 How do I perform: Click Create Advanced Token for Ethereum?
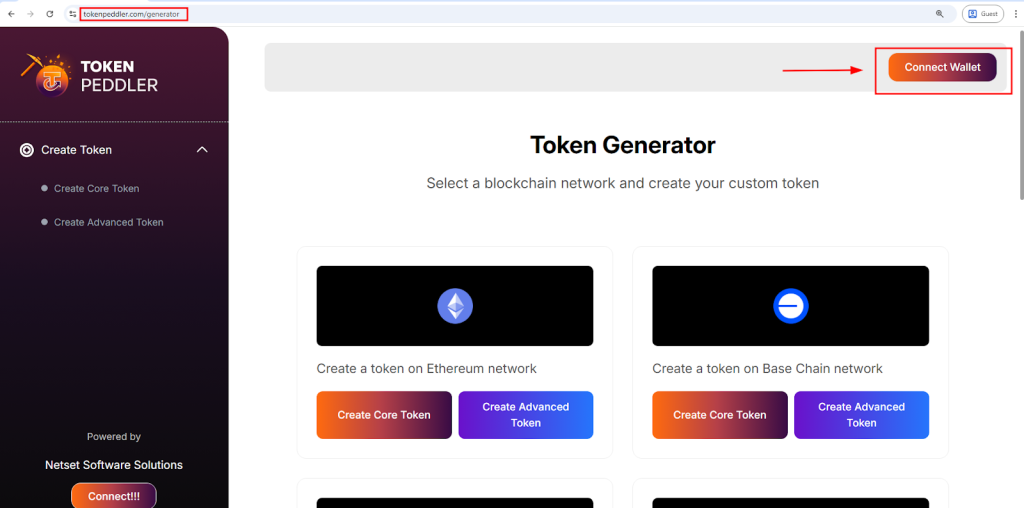pyautogui.click(x=525, y=415)
